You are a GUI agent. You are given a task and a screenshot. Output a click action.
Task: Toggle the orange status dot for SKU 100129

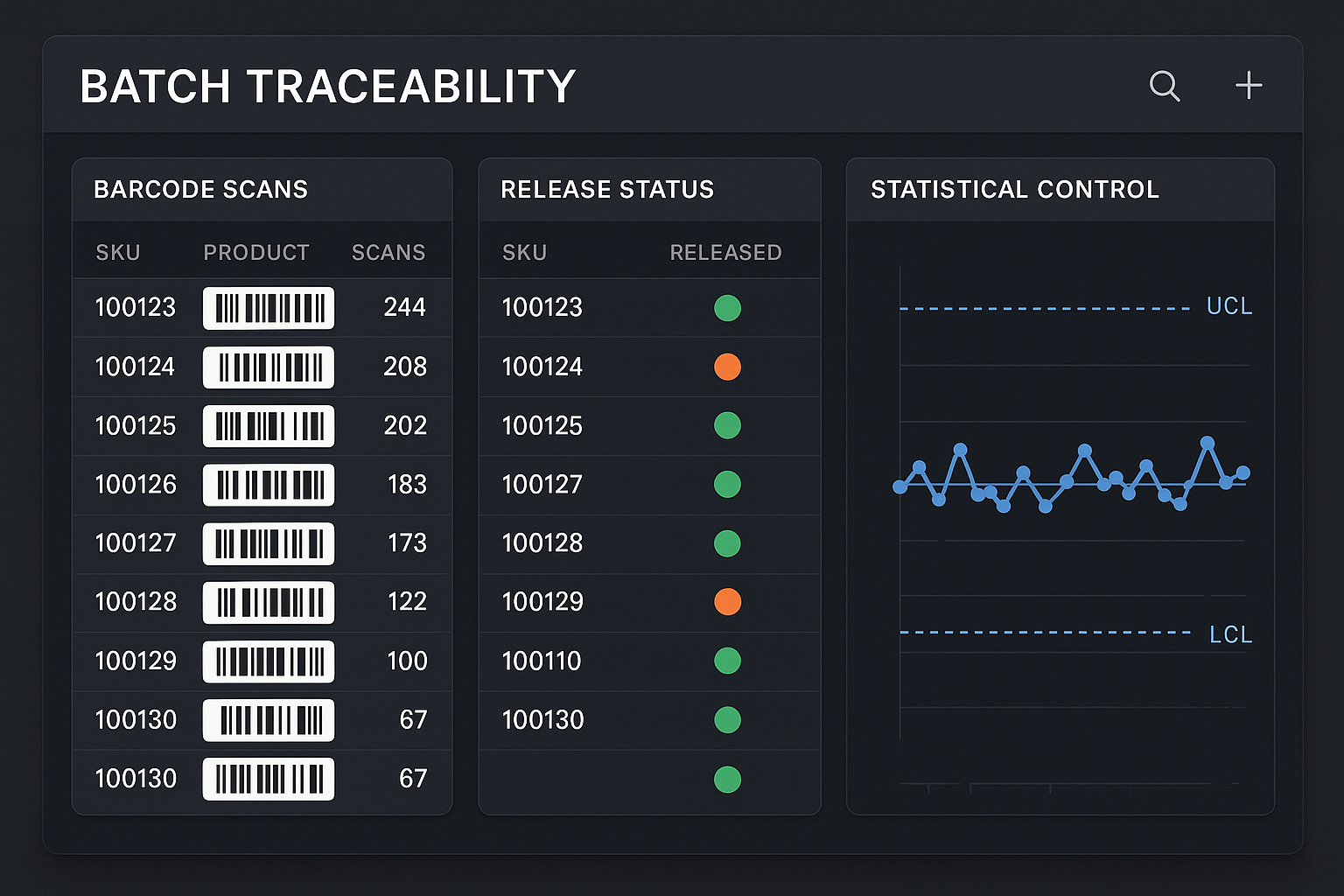[727, 602]
